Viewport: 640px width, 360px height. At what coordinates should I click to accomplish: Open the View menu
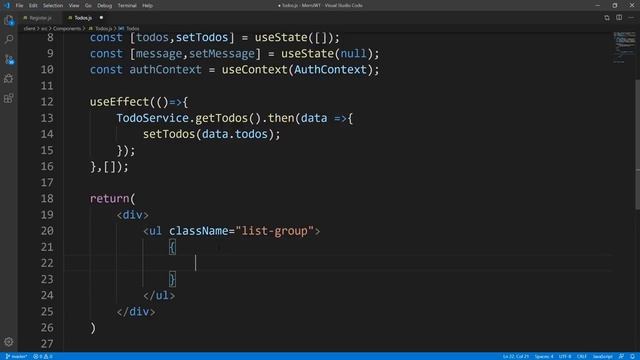coord(74,5)
